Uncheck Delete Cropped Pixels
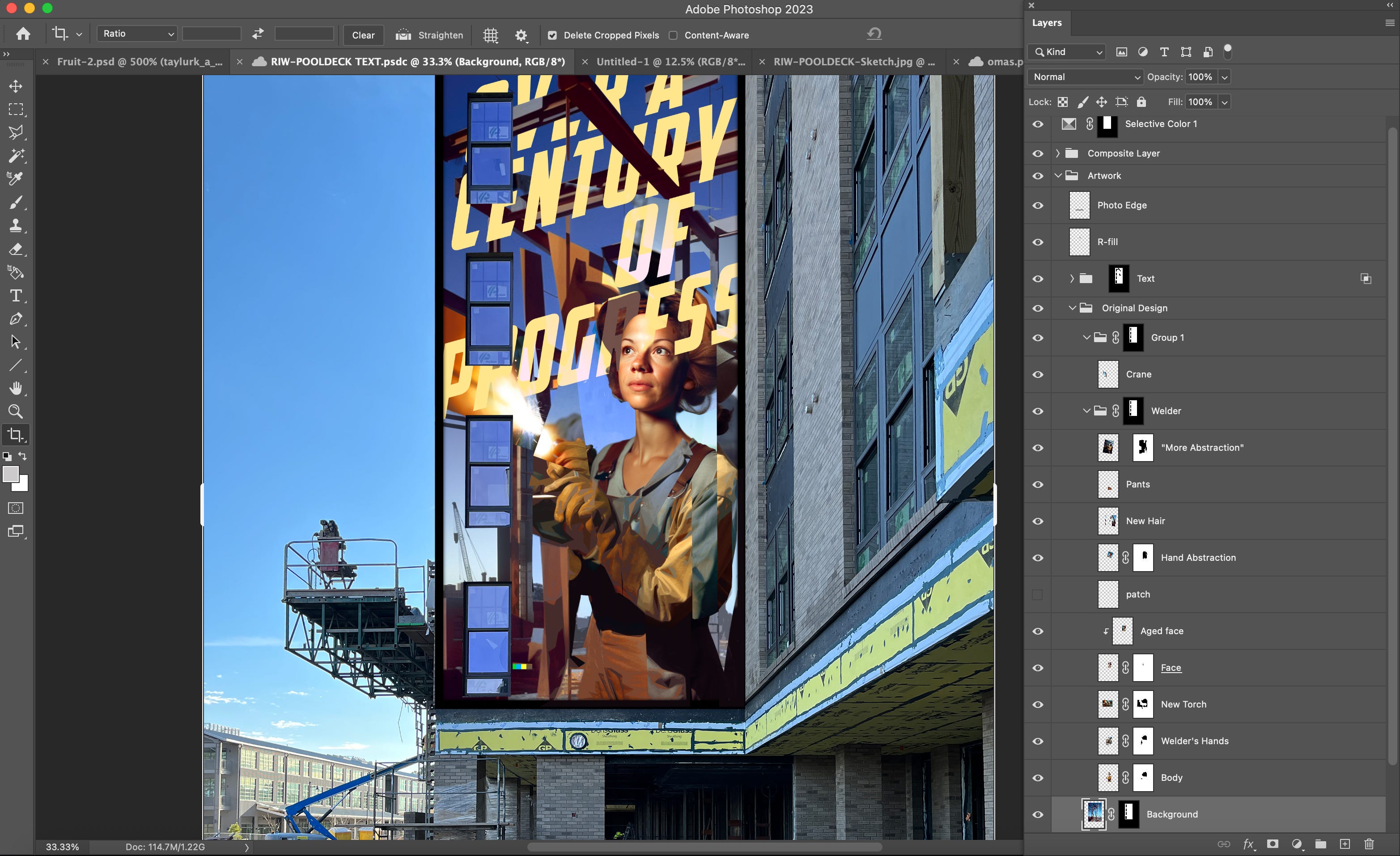Image resolution: width=1400 pixels, height=856 pixels. [x=552, y=35]
